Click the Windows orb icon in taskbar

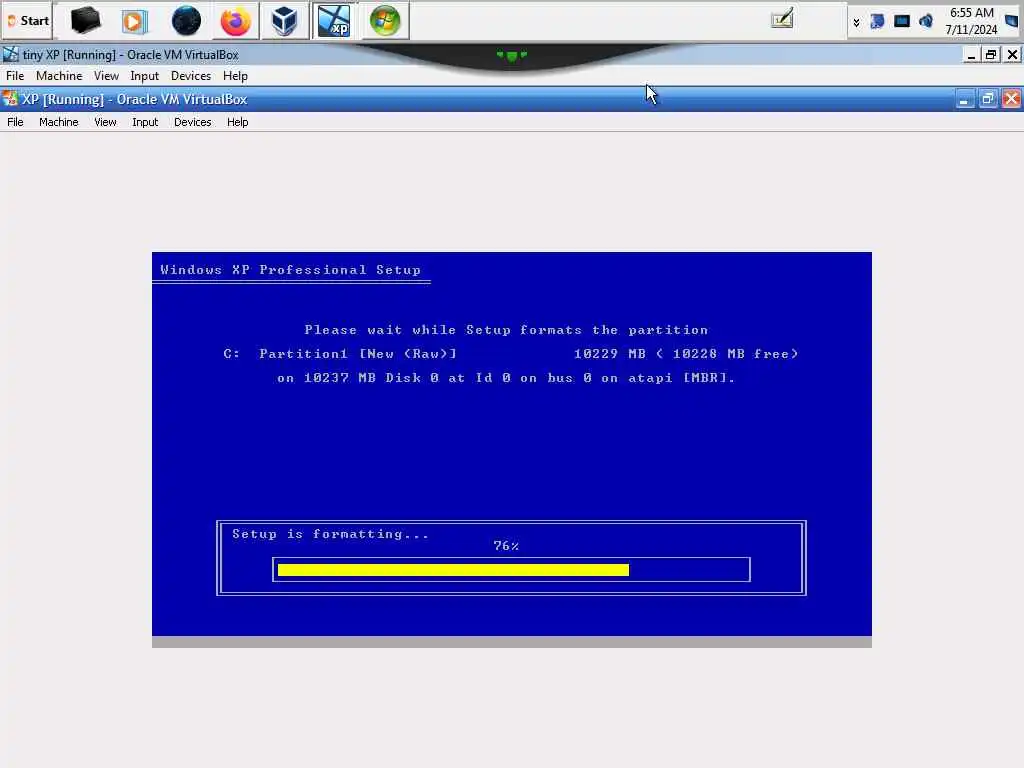[385, 21]
